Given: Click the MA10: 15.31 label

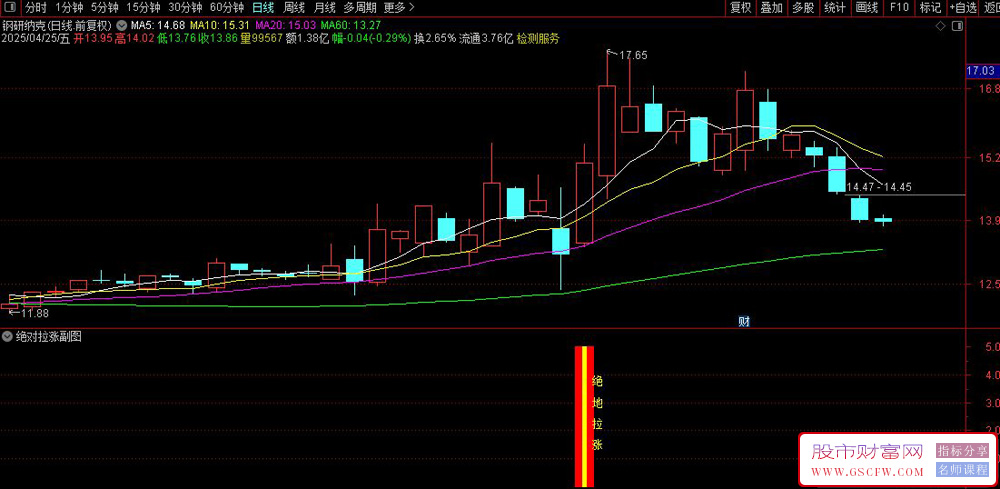Looking at the screenshot, I should [220, 26].
